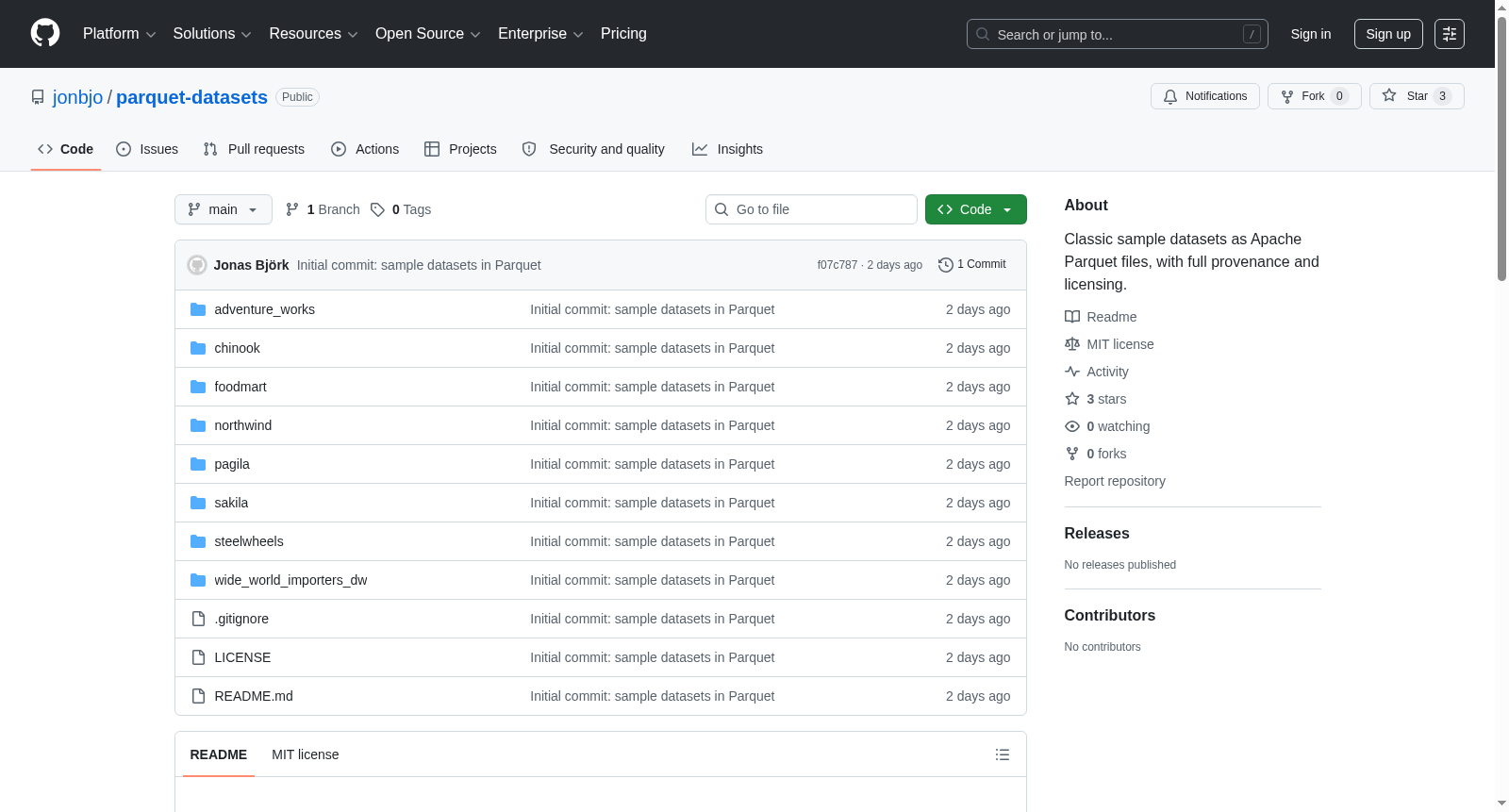Open the Pricing link

(x=623, y=34)
